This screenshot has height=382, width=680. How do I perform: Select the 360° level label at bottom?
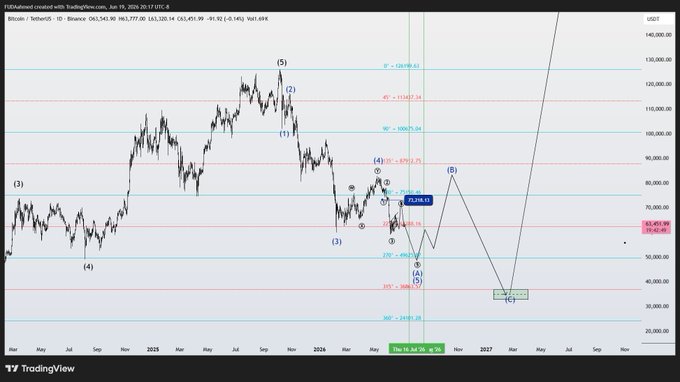pyautogui.click(x=402, y=318)
